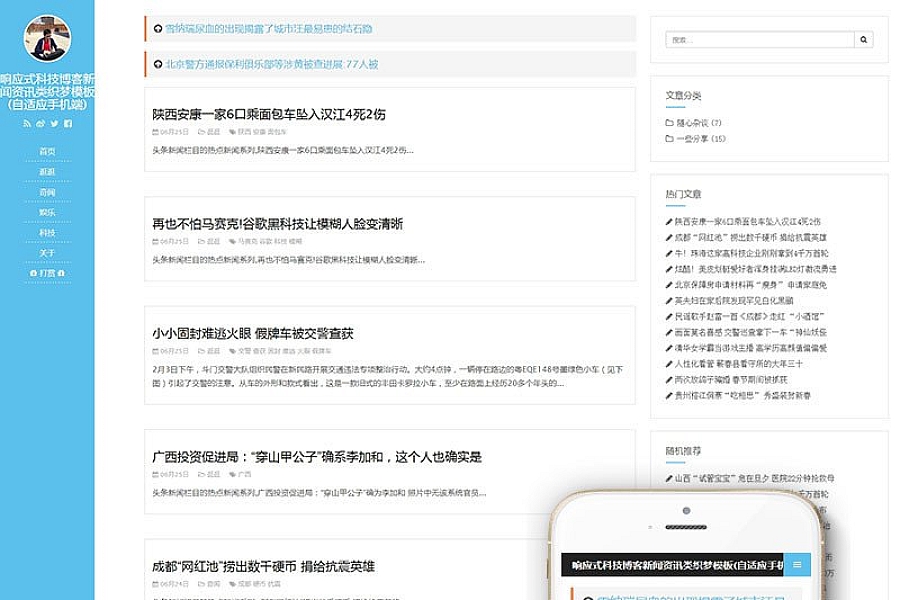Click the arrow icon beside the 雪纳瑞 pinned notice
This screenshot has height=600, width=900.
pyautogui.click(x=158, y=29)
